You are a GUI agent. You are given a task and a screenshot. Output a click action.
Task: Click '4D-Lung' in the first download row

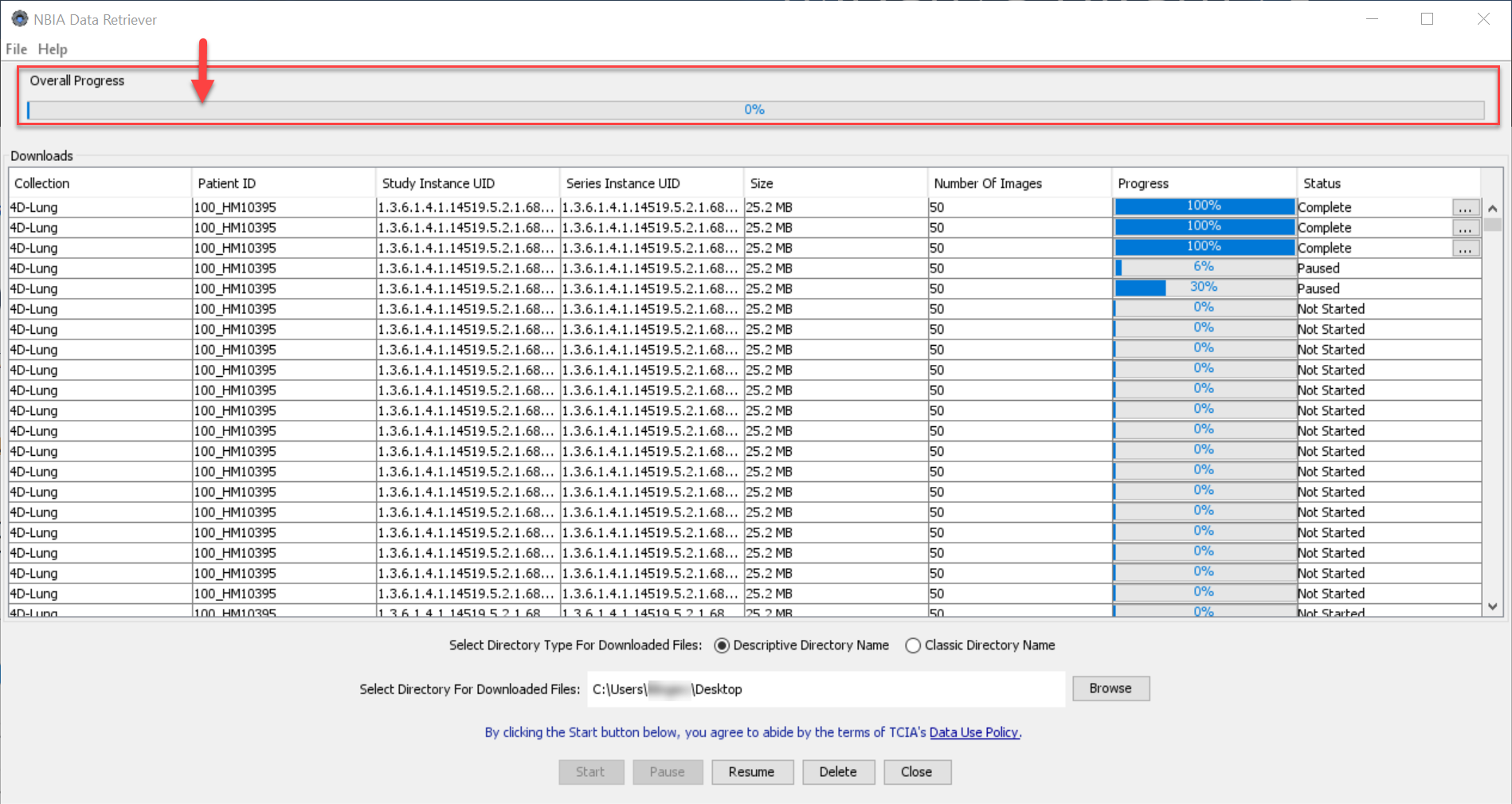34,207
